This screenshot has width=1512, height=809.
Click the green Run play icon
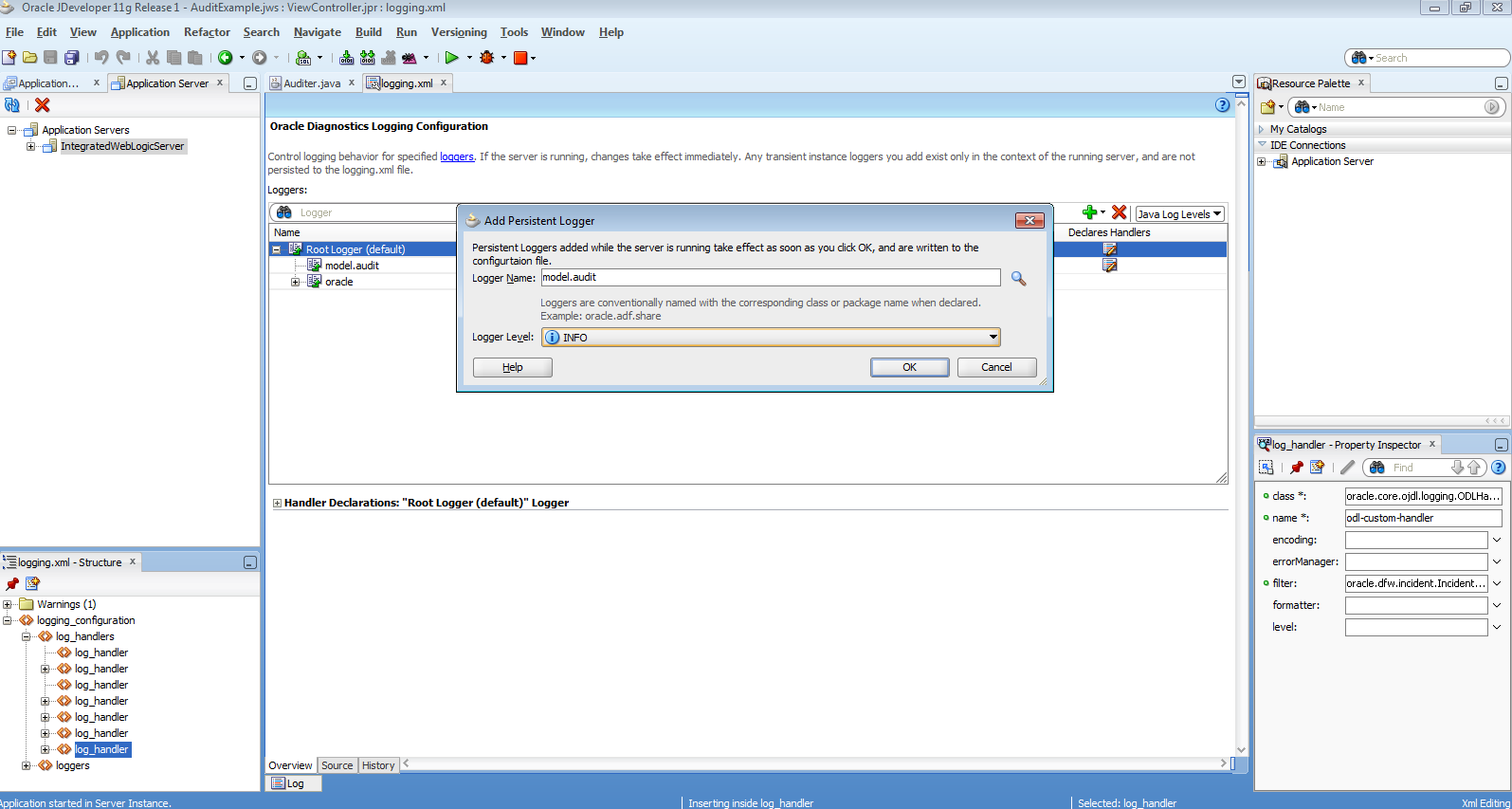(x=452, y=58)
